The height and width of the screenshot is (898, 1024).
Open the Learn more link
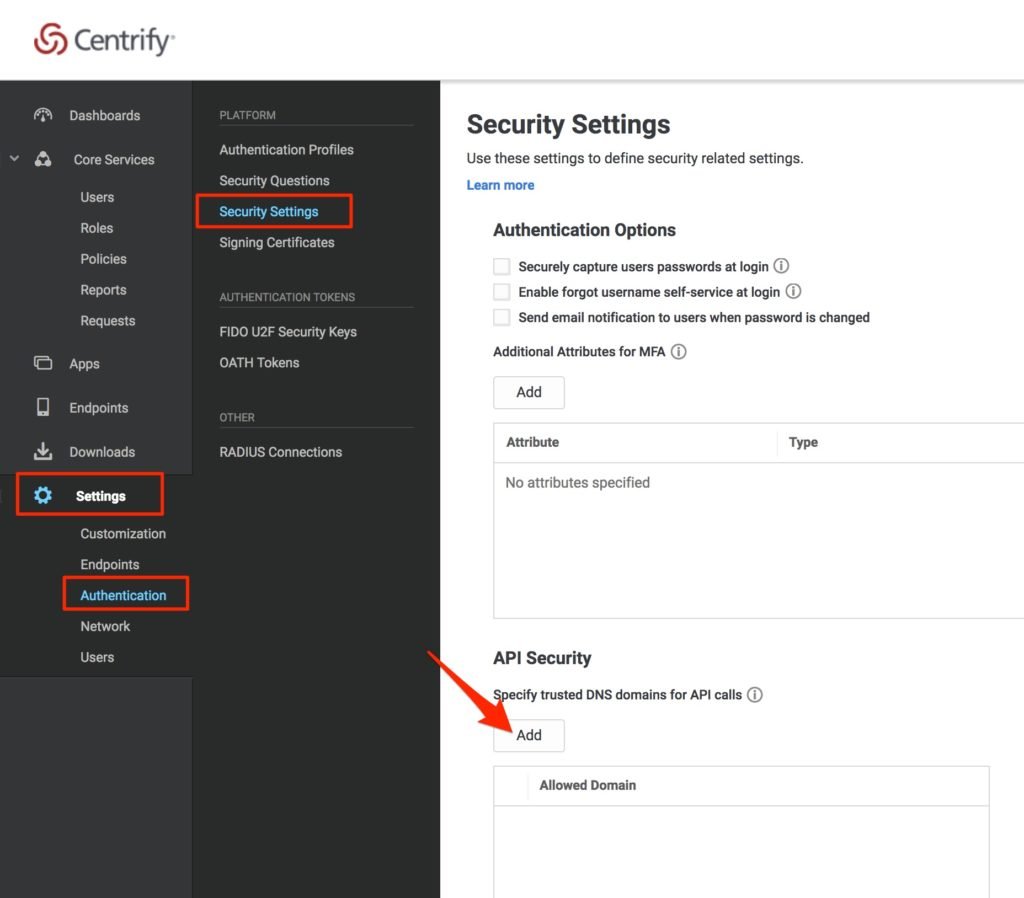click(500, 185)
